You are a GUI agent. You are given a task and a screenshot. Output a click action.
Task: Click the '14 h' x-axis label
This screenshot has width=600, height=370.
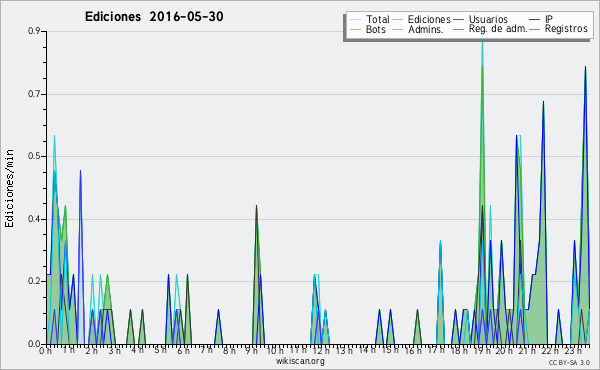click(367, 350)
